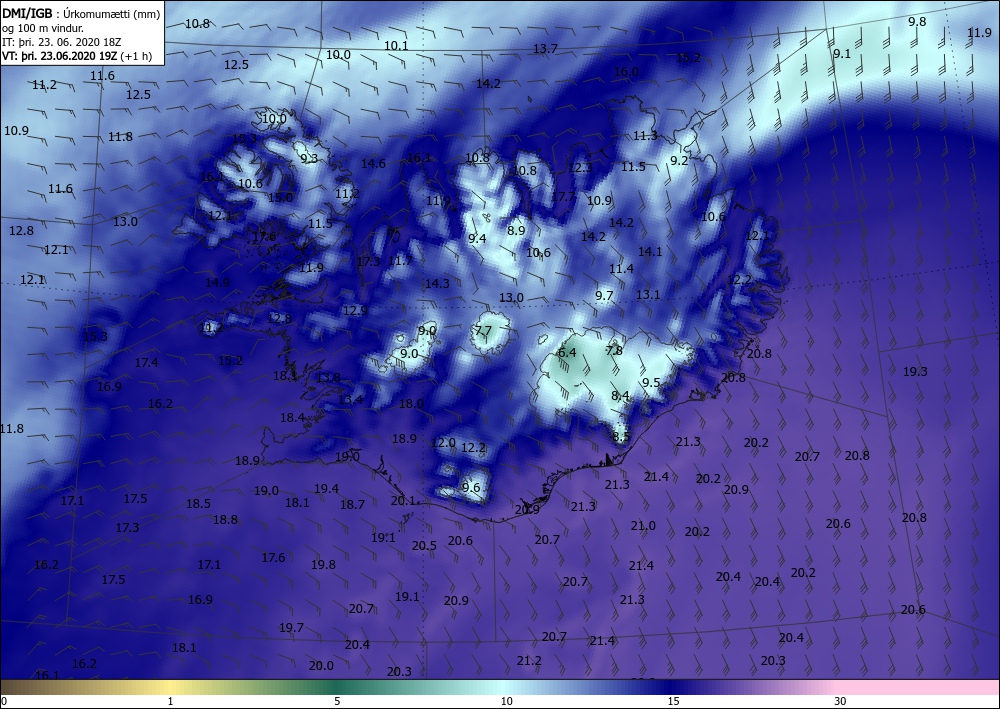Screen dimensions: 1000x709
Task: Click the color scale label '5'
Action: 337,701
